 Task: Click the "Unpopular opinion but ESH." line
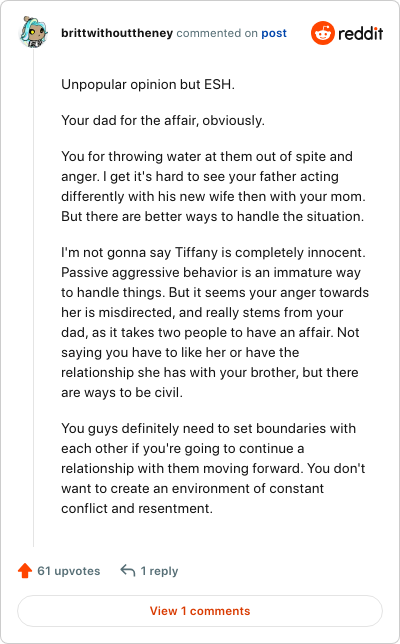point(148,85)
